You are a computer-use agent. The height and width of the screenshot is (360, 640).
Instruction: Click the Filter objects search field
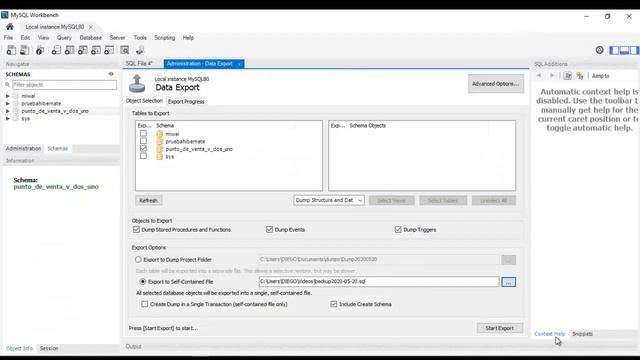pos(64,85)
